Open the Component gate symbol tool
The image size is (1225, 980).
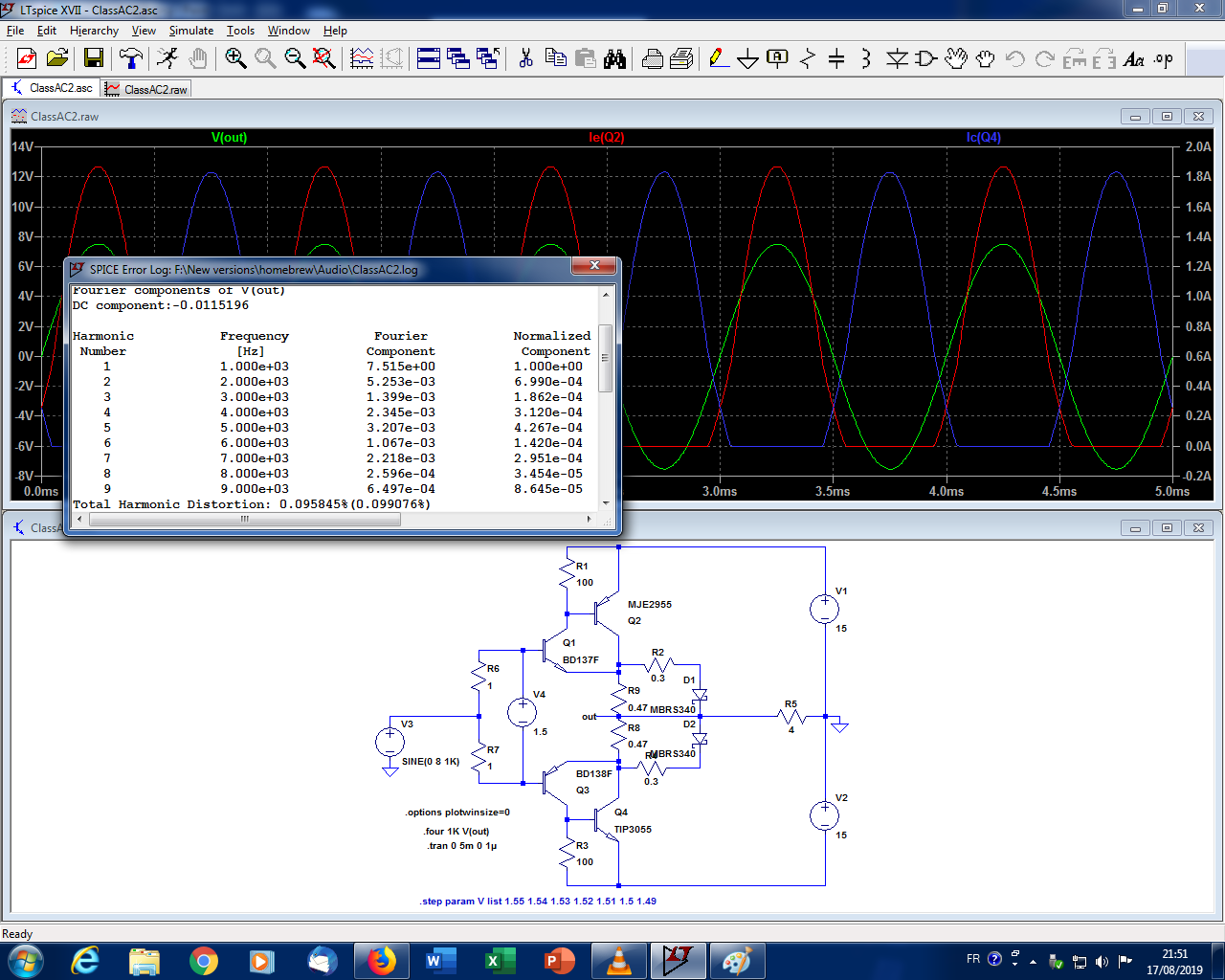click(x=926, y=59)
